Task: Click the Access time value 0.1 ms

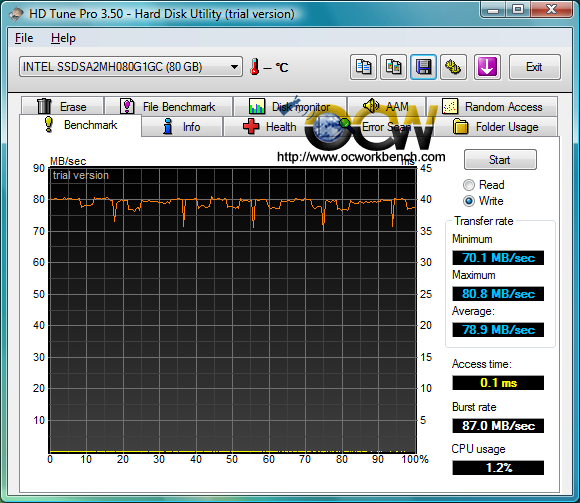Action: point(498,382)
